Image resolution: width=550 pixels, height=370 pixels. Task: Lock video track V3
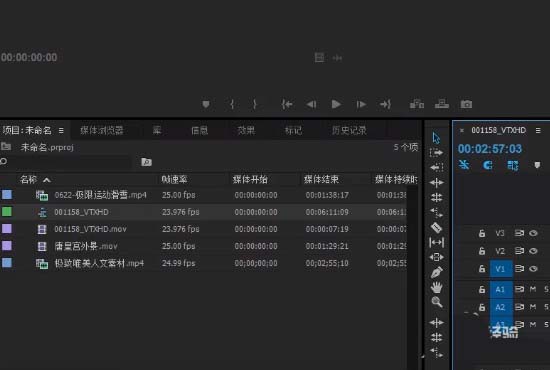click(x=482, y=233)
